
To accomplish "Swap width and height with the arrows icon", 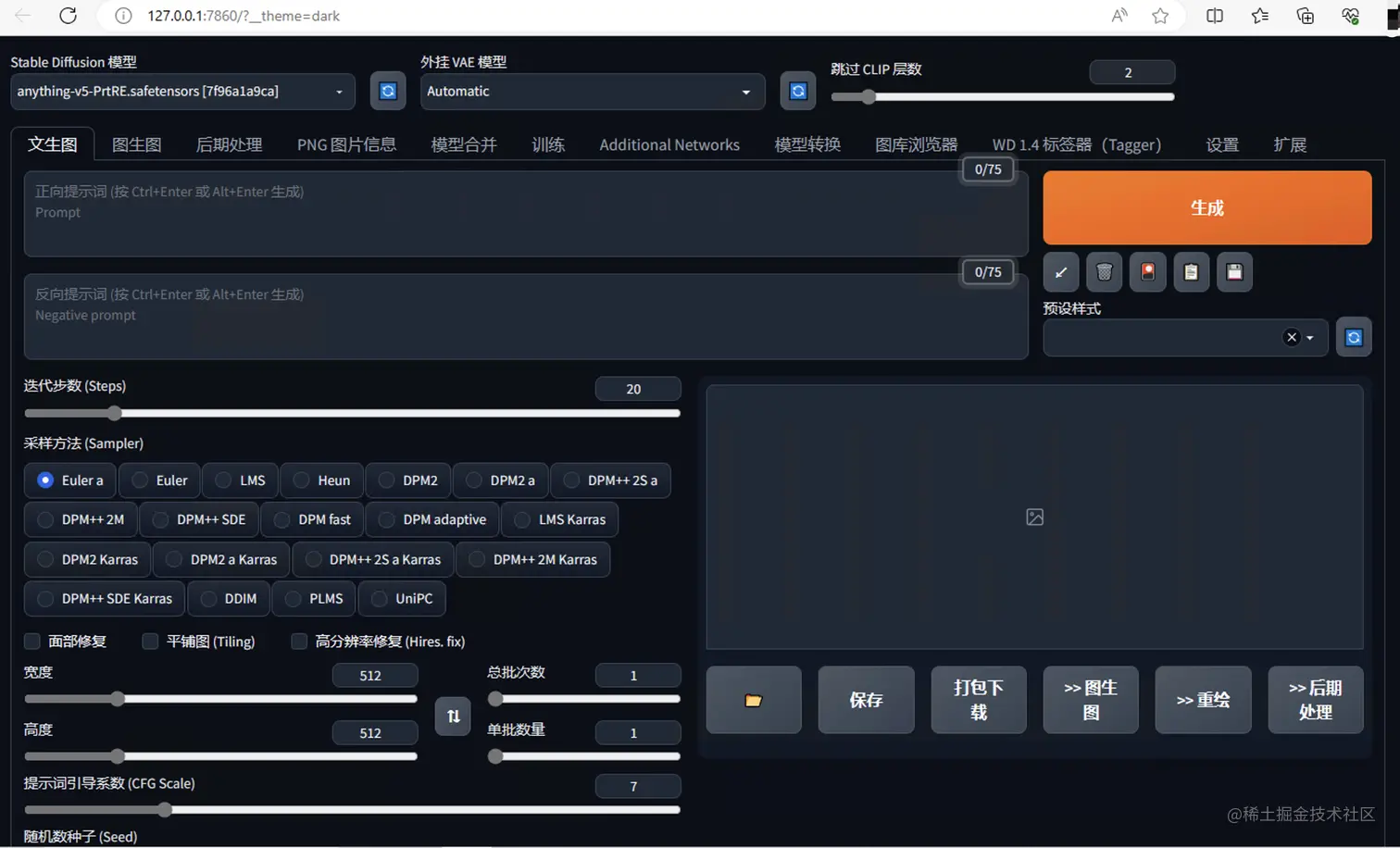I will click(x=452, y=716).
